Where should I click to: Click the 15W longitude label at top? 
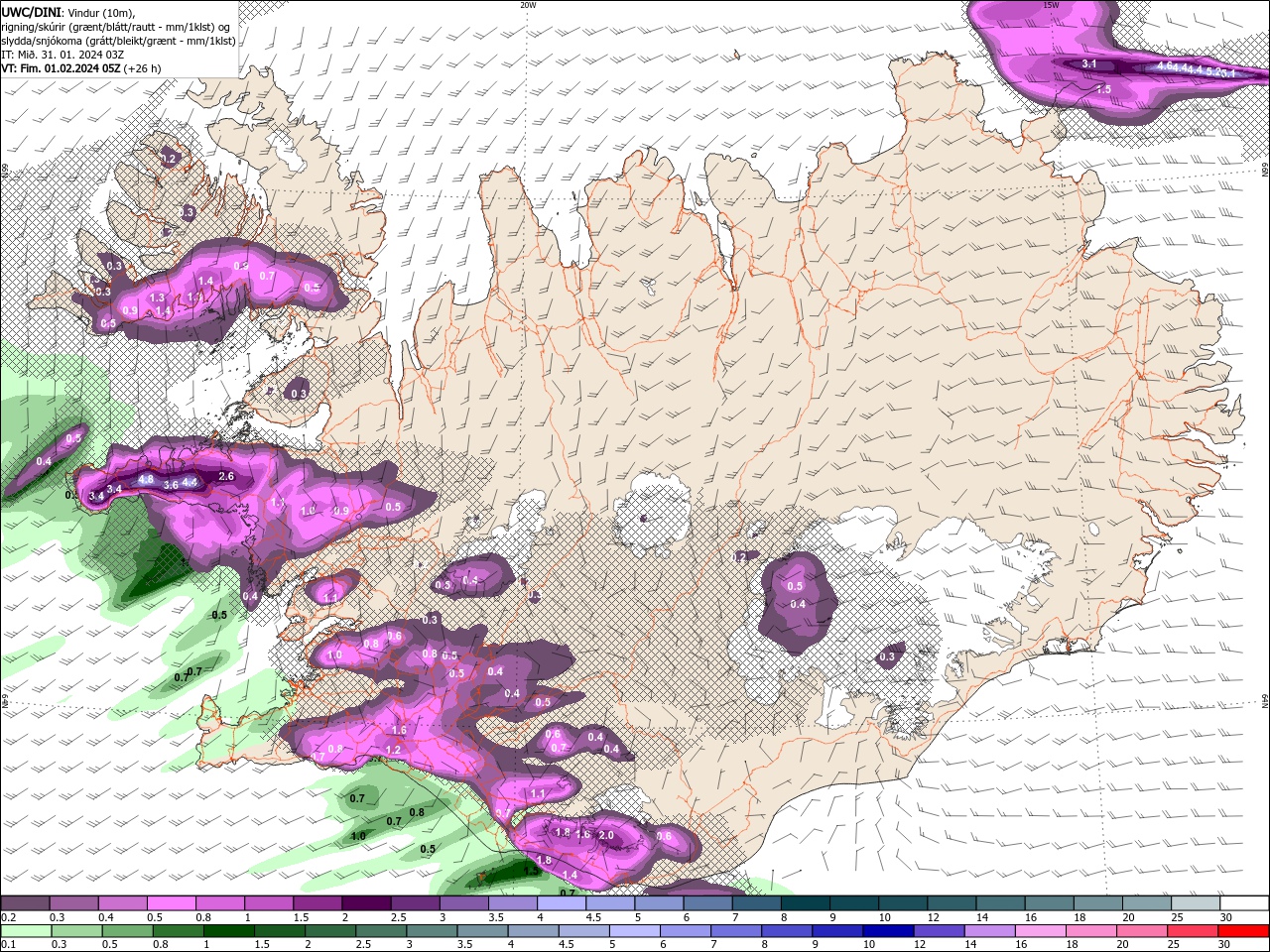point(1051,4)
